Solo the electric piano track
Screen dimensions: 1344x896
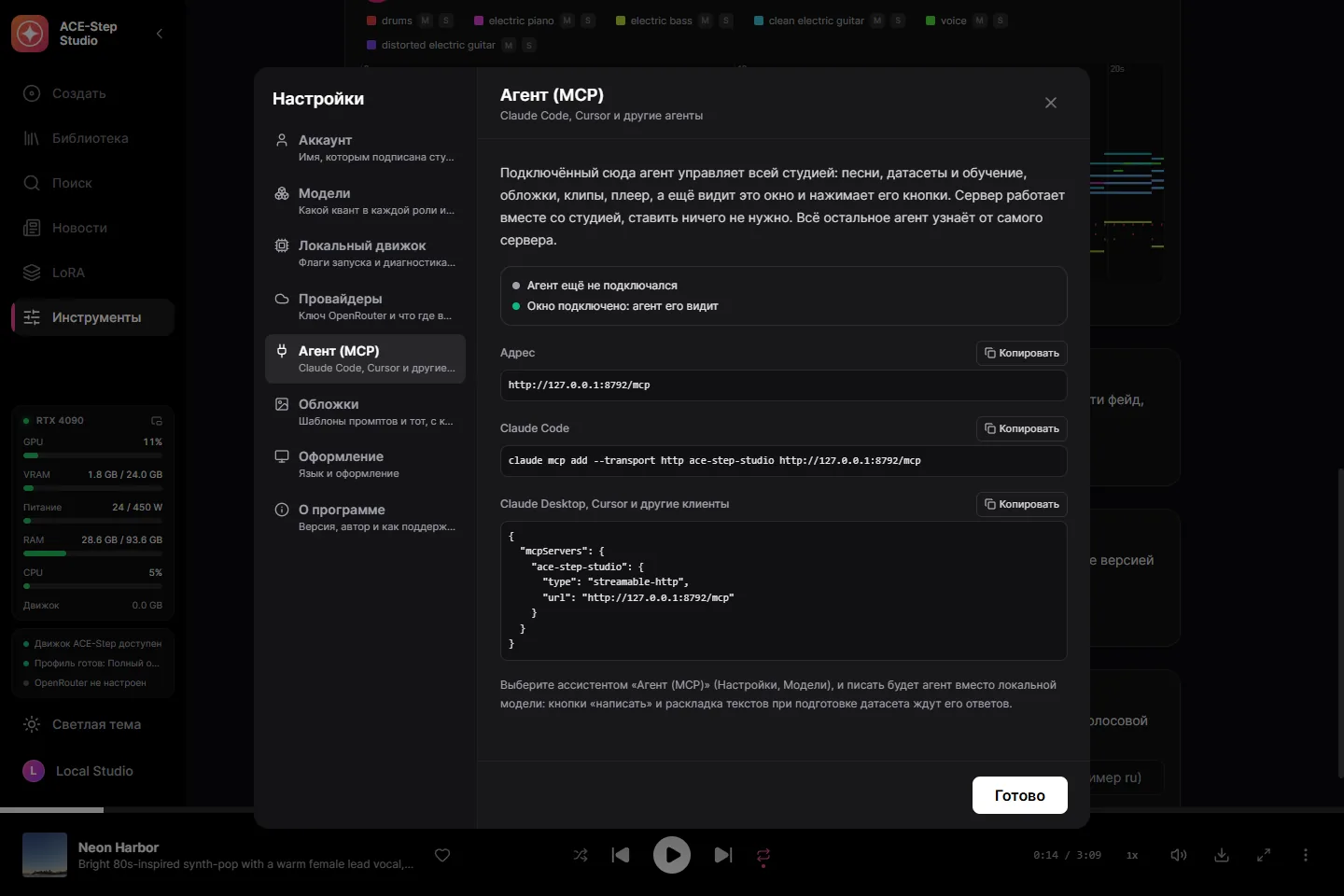coord(588,21)
